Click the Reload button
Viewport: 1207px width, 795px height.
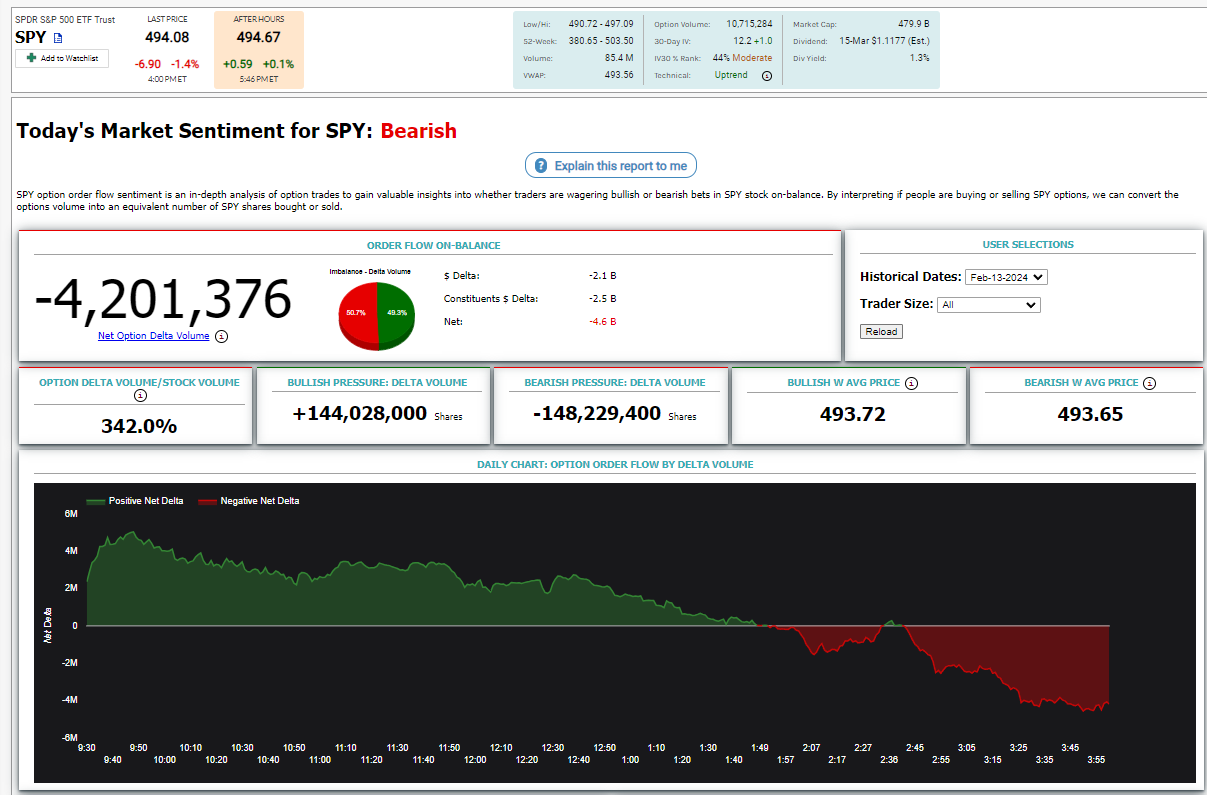(x=881, y=331)
